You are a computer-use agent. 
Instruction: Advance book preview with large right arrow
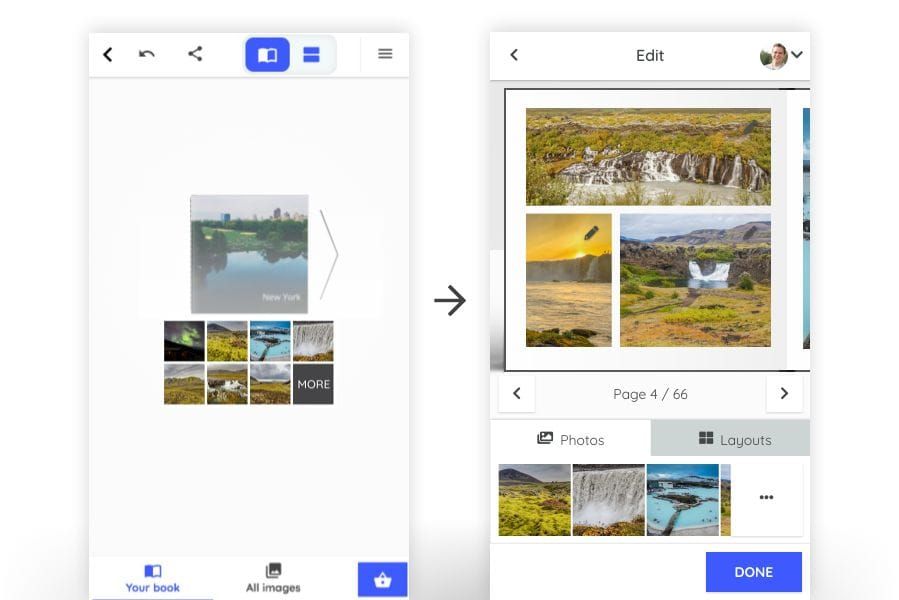tap(329, 255)
